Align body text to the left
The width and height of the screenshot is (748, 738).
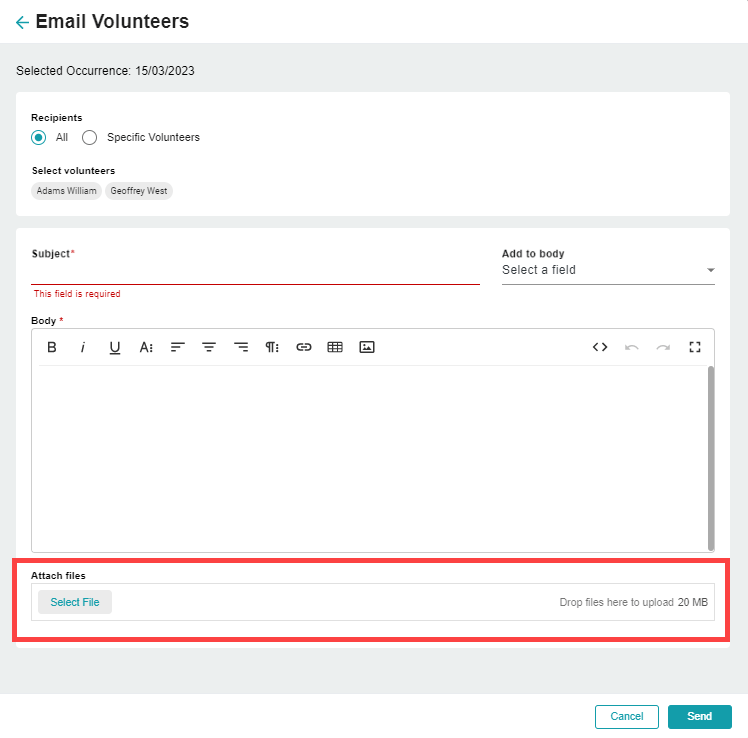(x=177, y=347)
